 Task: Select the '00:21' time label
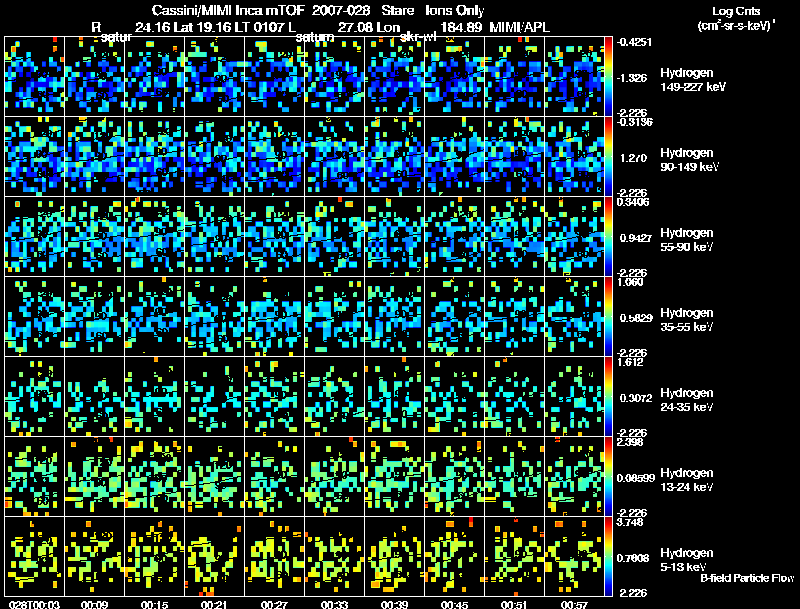(214, 604)
